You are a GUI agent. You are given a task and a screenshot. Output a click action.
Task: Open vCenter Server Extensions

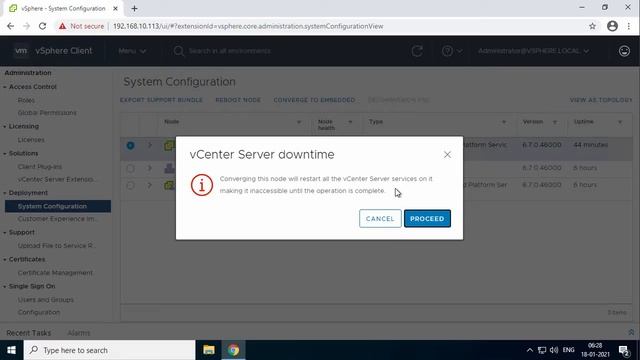57,179
